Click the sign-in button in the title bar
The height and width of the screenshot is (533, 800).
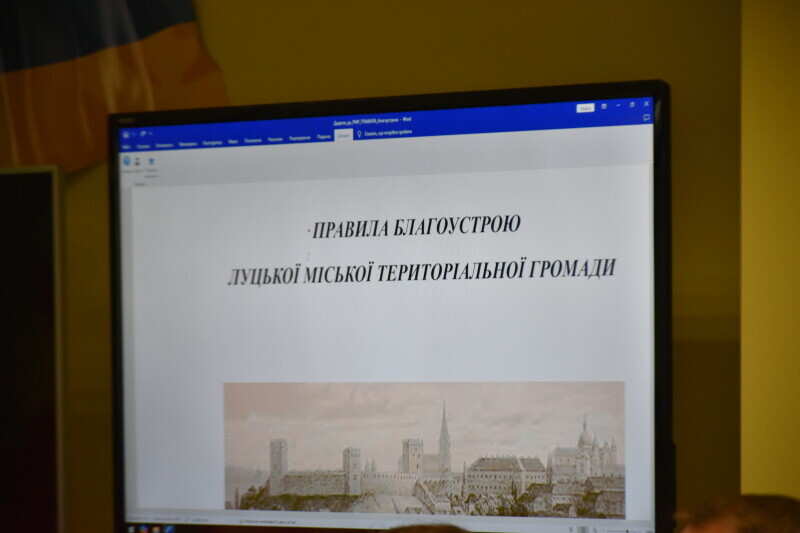(585, 108)
